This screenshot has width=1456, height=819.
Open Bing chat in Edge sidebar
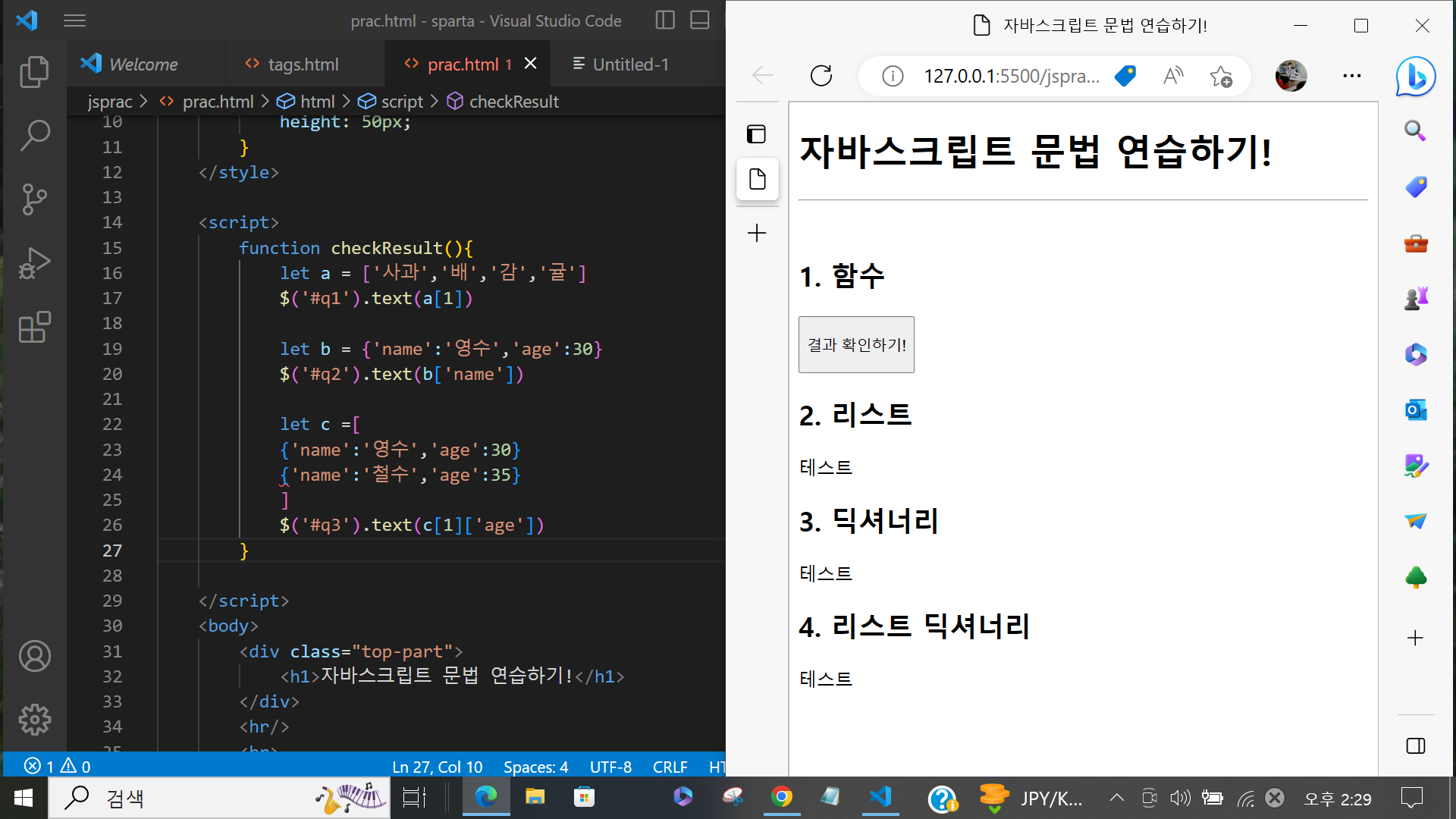[1416, 76]
